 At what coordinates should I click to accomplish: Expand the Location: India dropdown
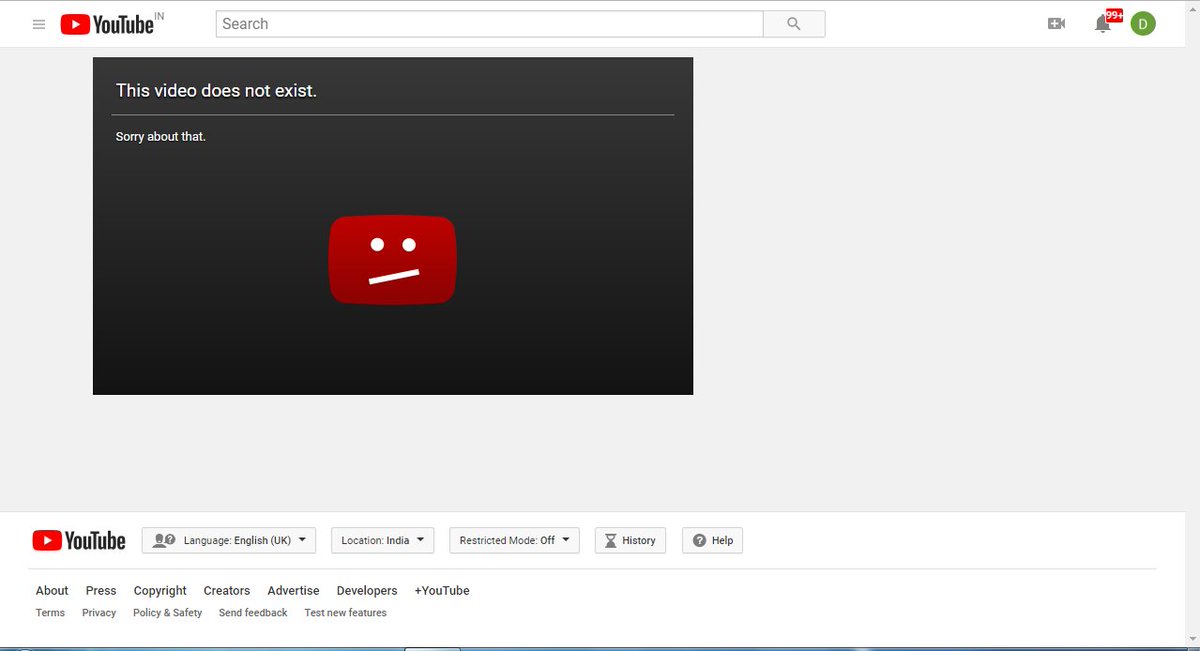pyautogui.click(x=382, y=540)
